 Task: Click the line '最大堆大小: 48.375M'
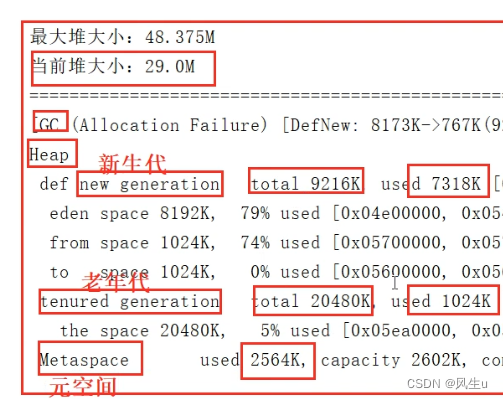122,37
